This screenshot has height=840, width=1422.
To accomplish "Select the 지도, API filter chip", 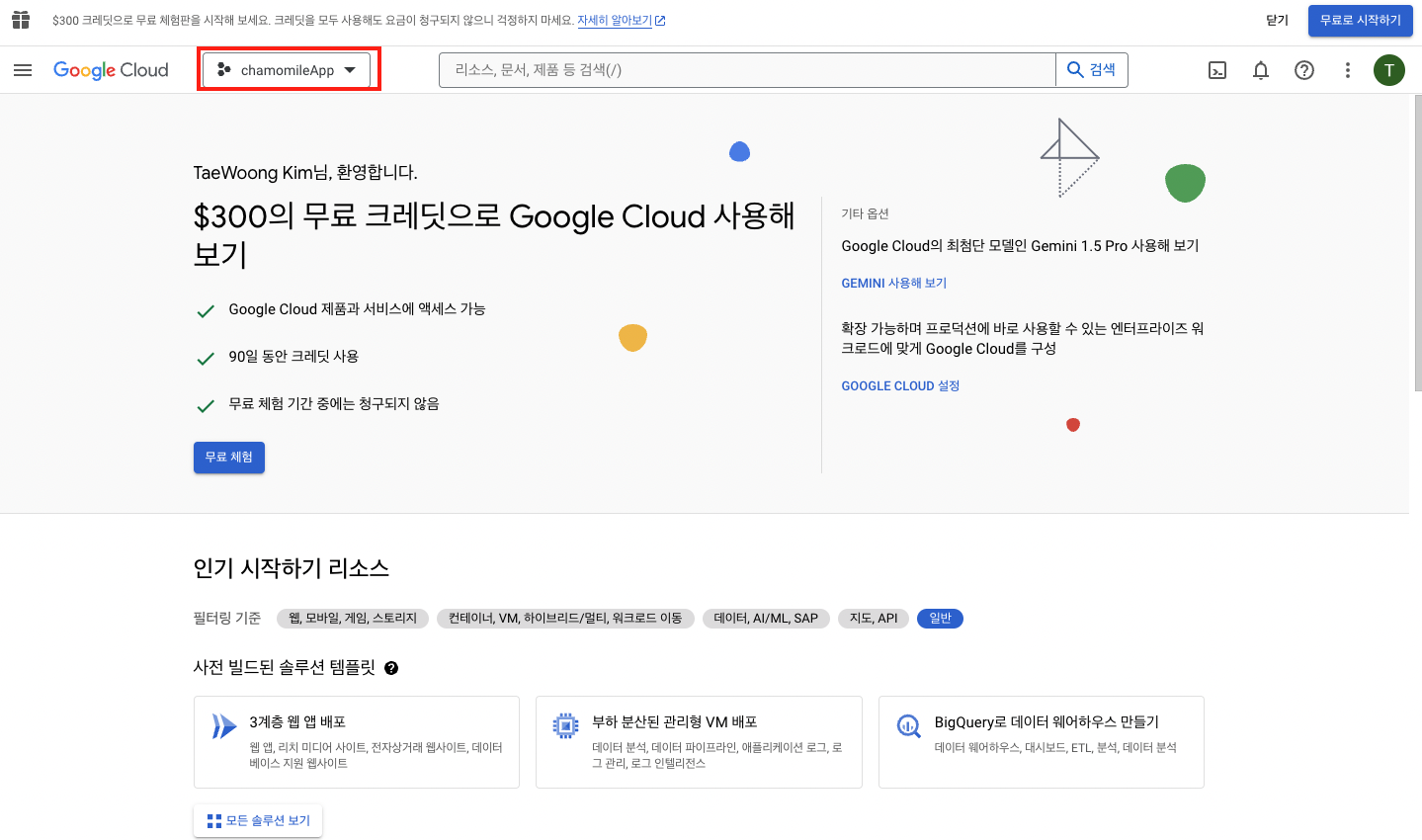I will click(874, 619).
